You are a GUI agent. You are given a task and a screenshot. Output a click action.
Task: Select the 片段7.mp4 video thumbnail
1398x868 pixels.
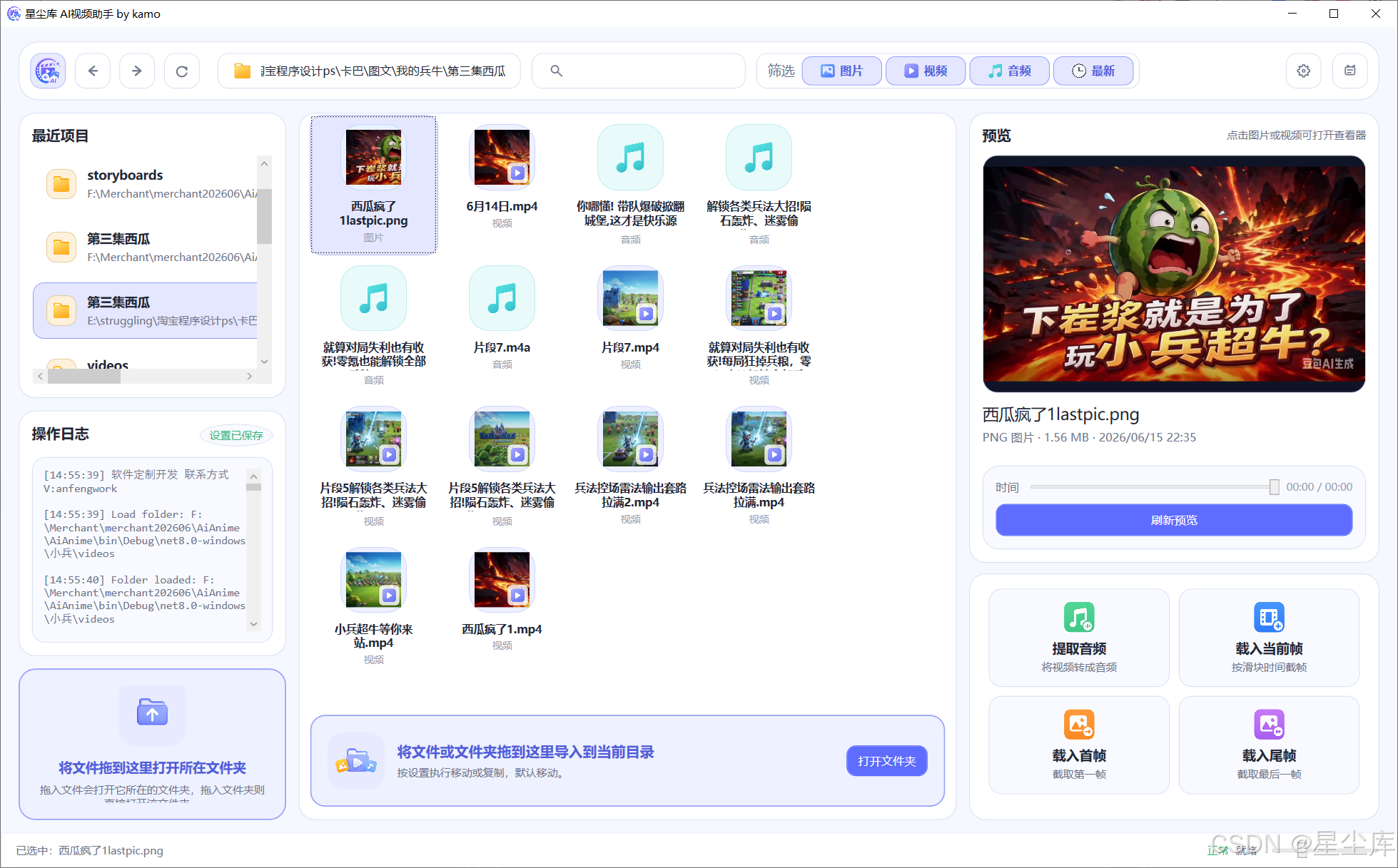630,298
